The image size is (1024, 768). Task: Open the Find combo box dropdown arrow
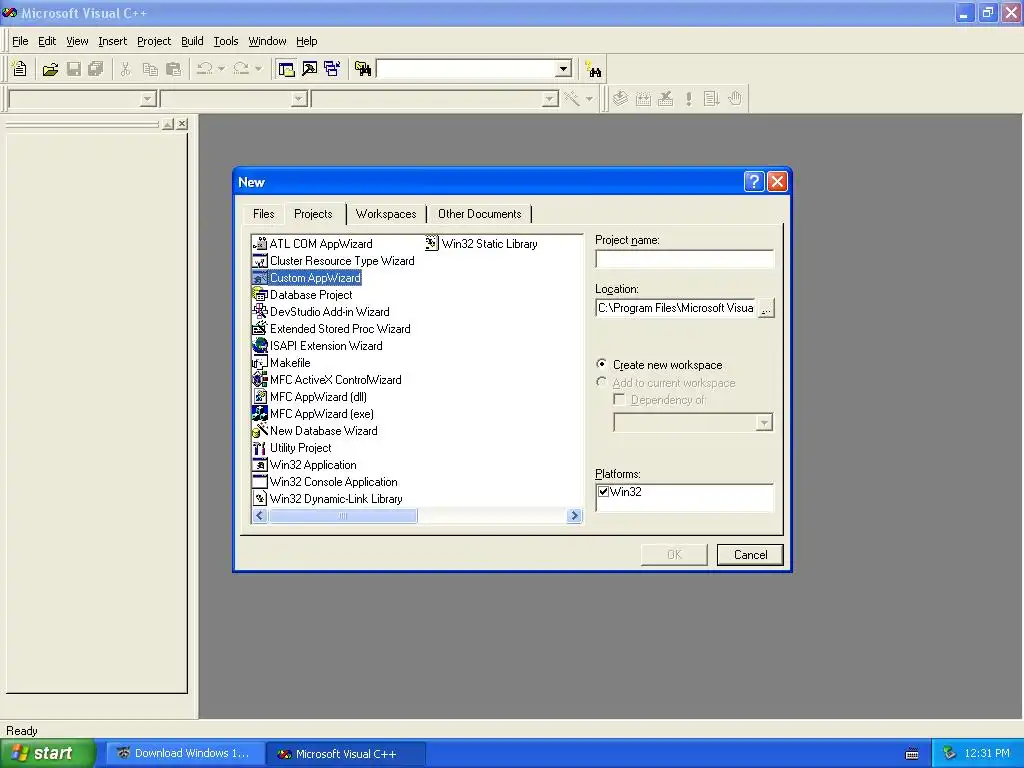tap(564, 69)
